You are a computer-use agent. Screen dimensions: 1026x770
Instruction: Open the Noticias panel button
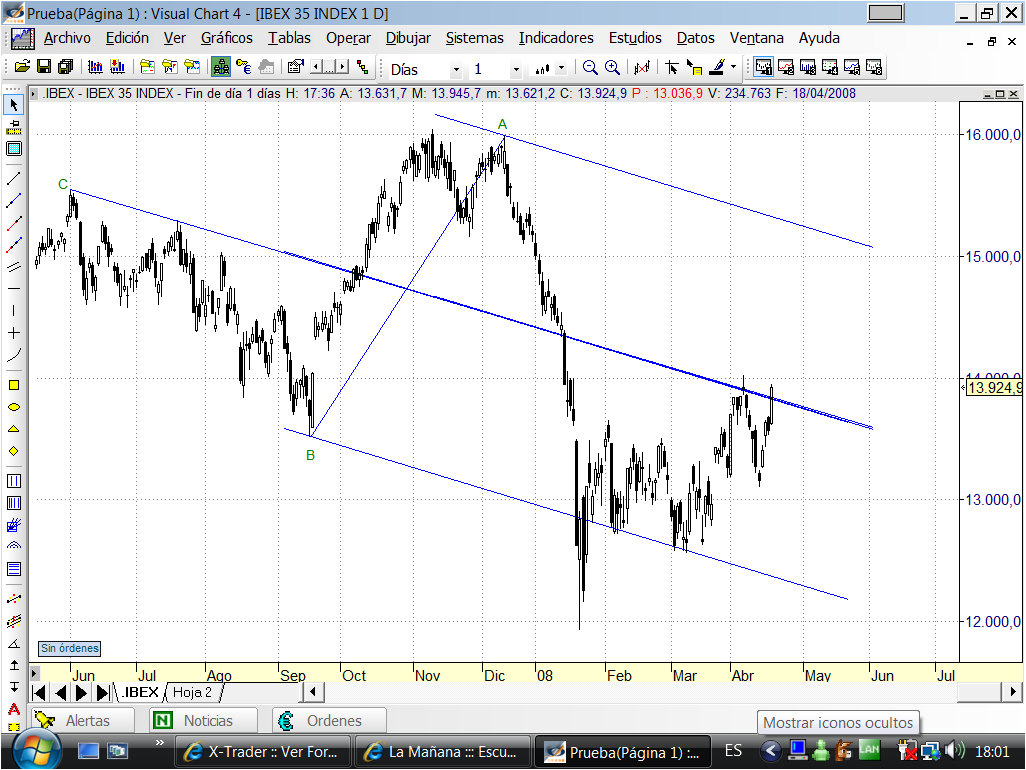pos(203,720)
